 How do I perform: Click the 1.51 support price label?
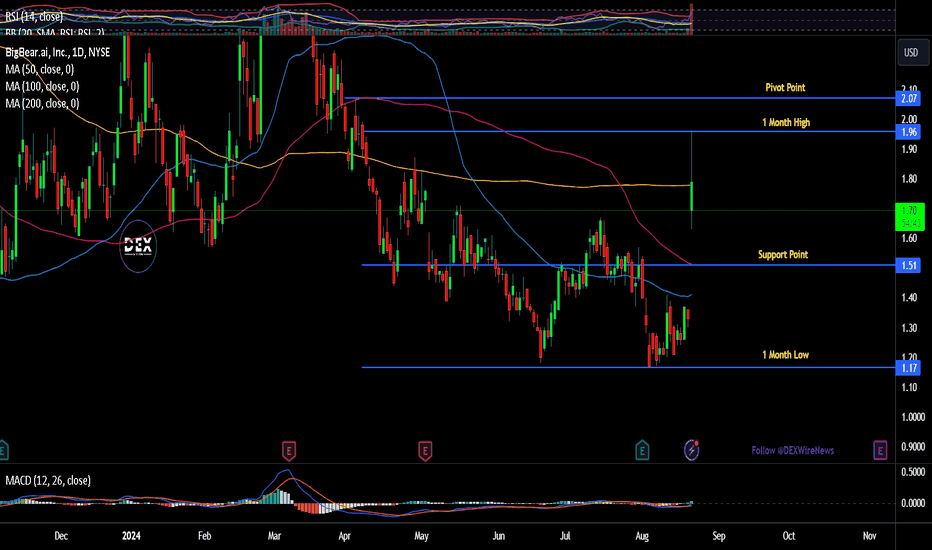[908, 265]
